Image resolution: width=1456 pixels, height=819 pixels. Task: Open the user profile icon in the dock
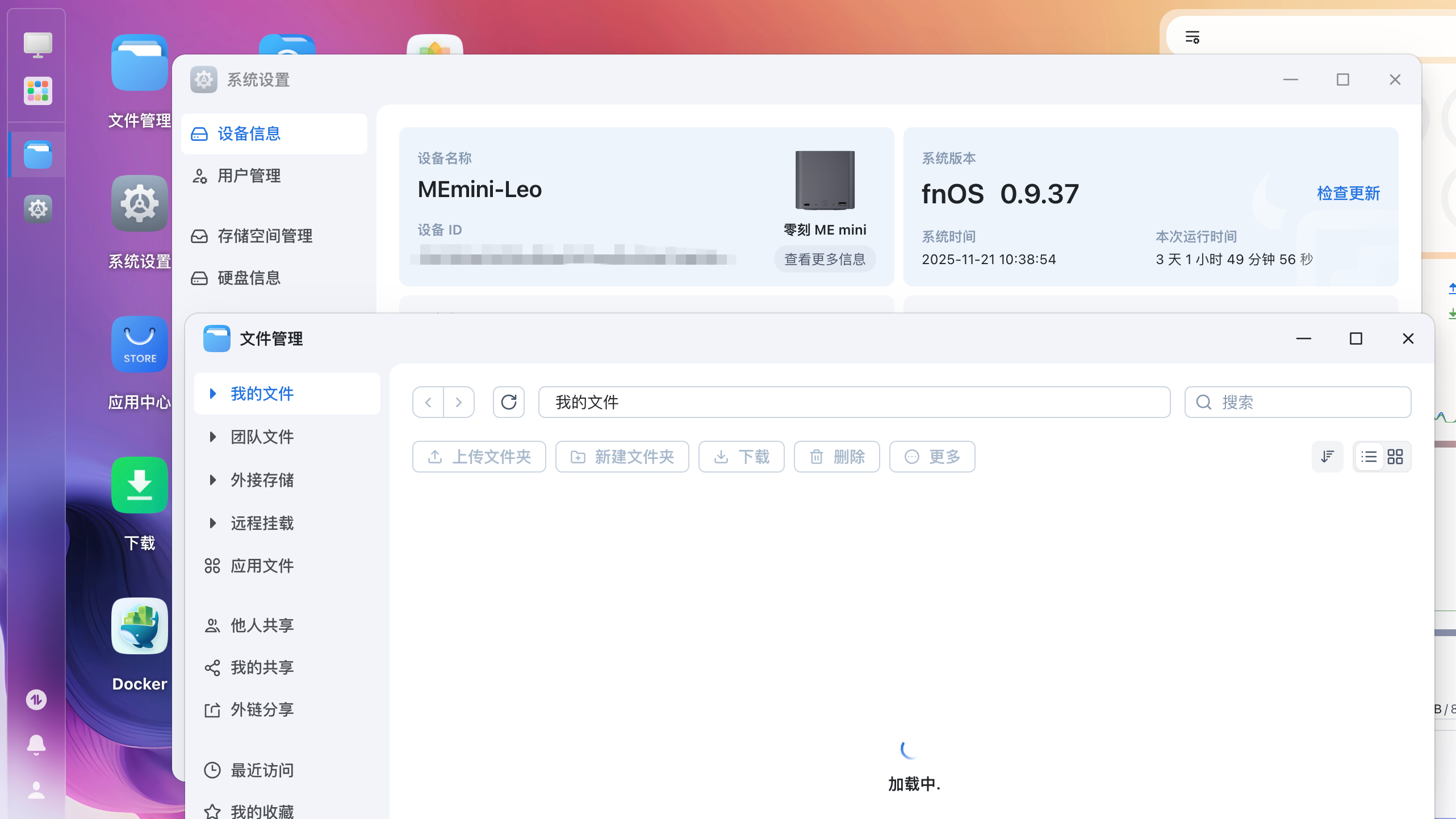click(36, 790)
